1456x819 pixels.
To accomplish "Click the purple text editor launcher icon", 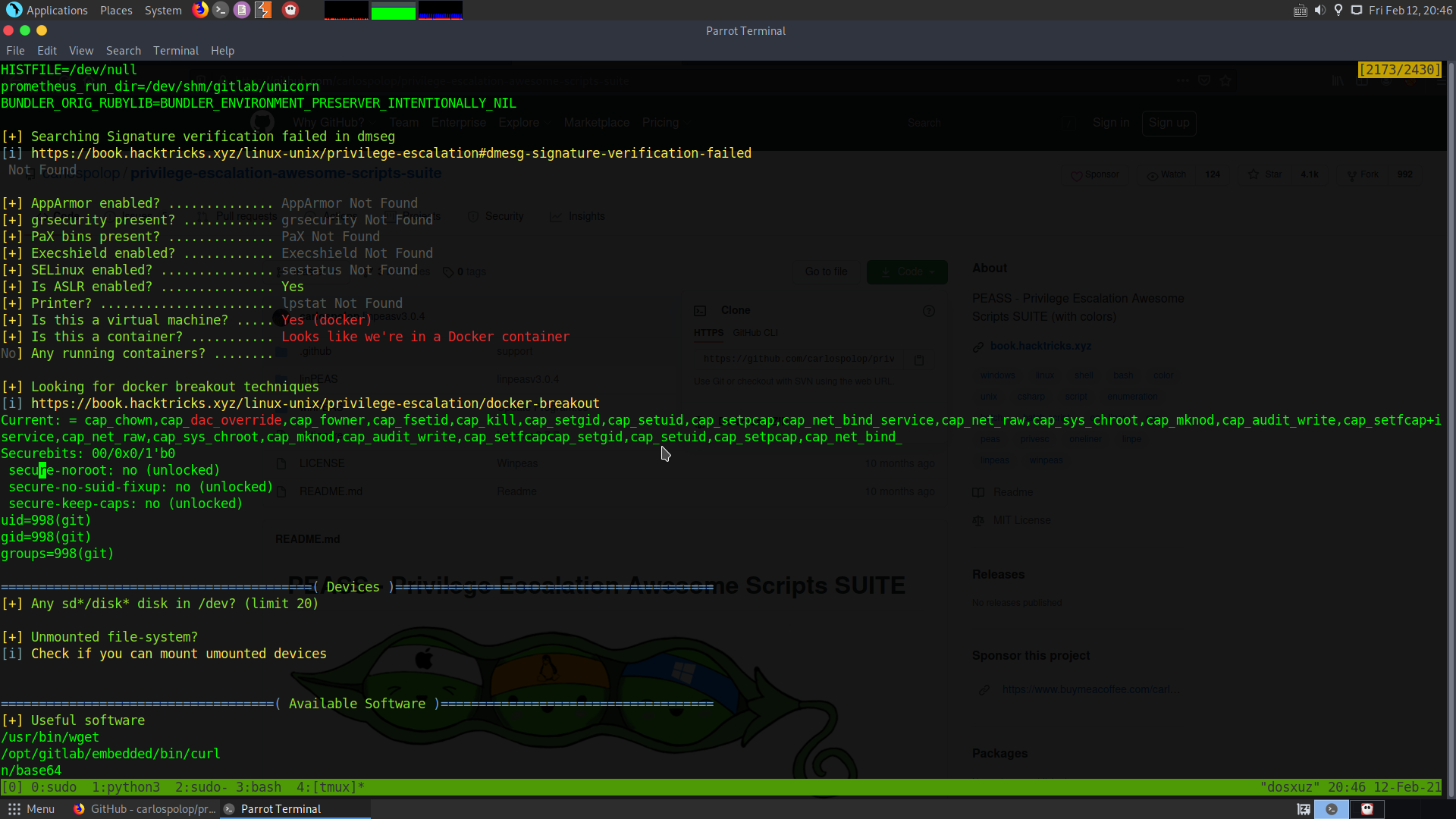I will [242, 10].
